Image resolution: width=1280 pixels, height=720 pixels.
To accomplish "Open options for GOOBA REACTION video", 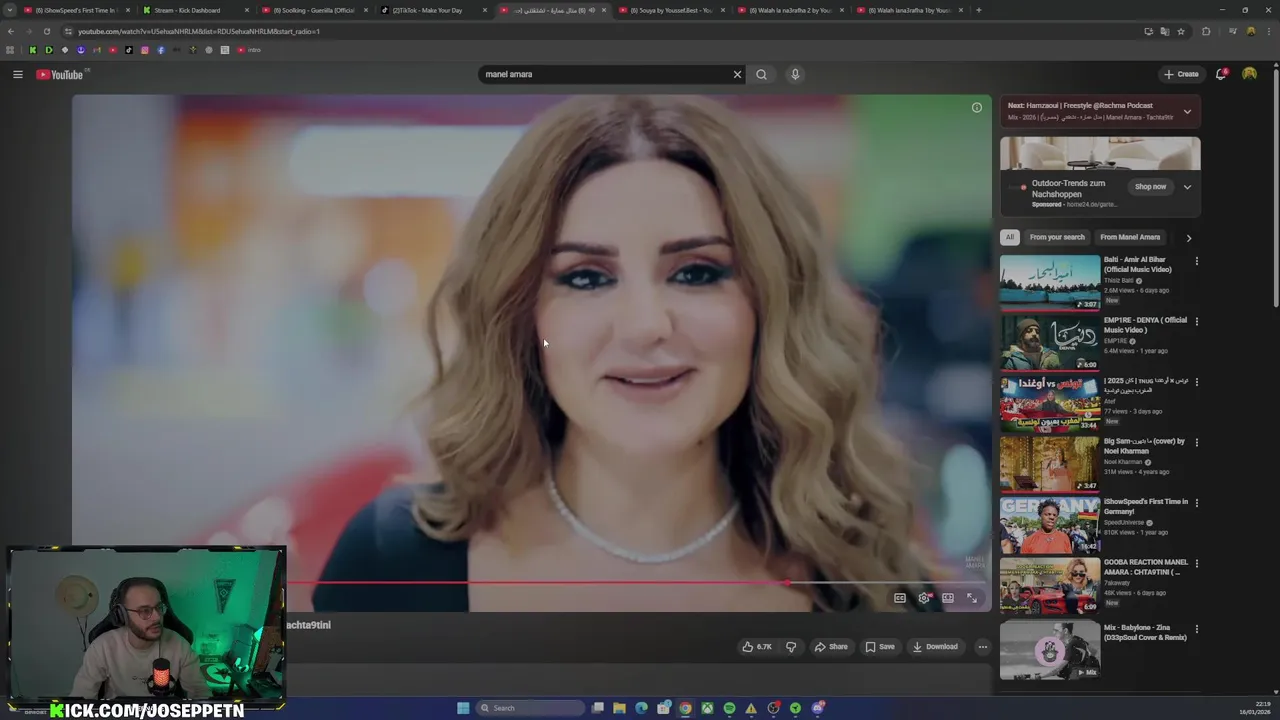I will point(1196,563).
